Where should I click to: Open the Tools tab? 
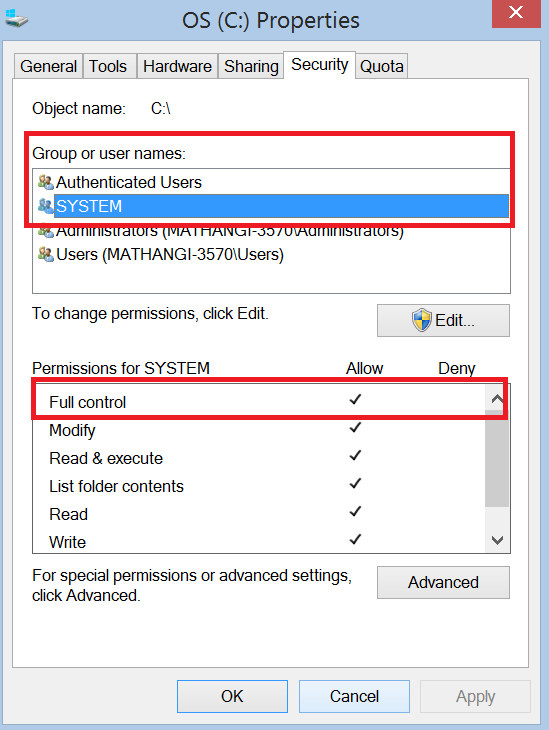coord(108,66)
